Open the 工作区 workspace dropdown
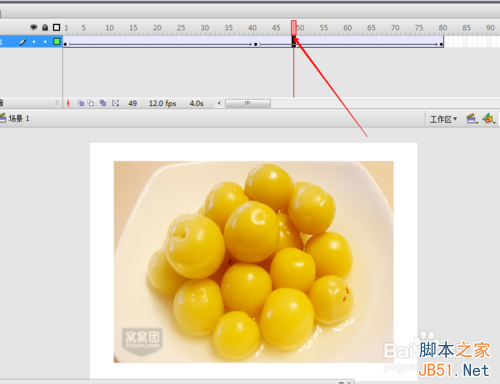 coord(443,119)
